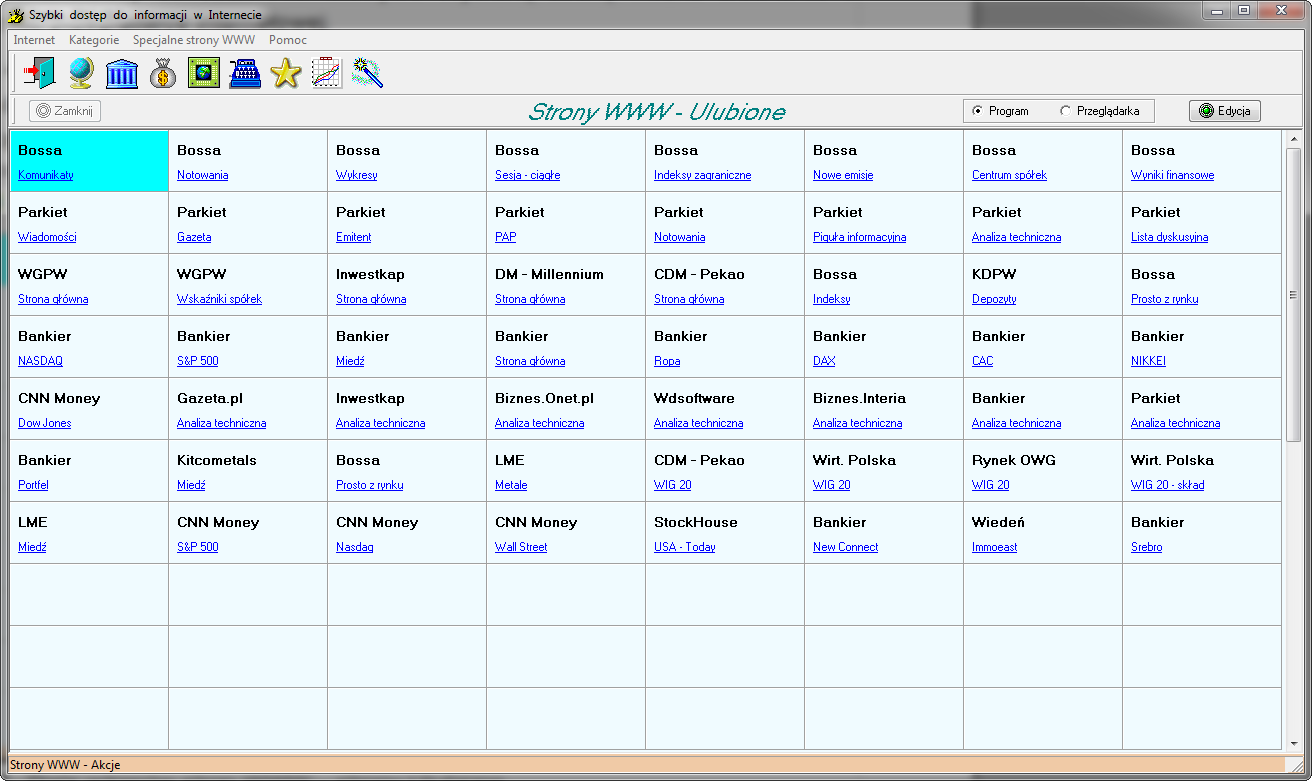Click the magic wand toolbar icon
Image resolution: width=1312 pixels, height=781 pixels.
368,73
